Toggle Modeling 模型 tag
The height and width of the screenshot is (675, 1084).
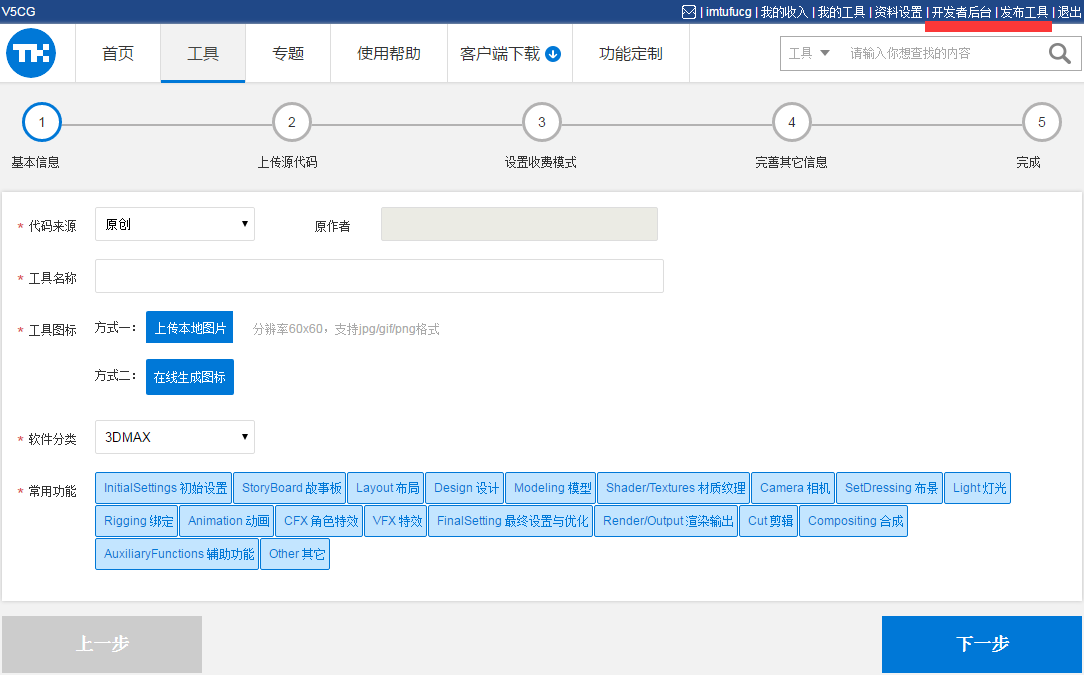pos(552,488)
